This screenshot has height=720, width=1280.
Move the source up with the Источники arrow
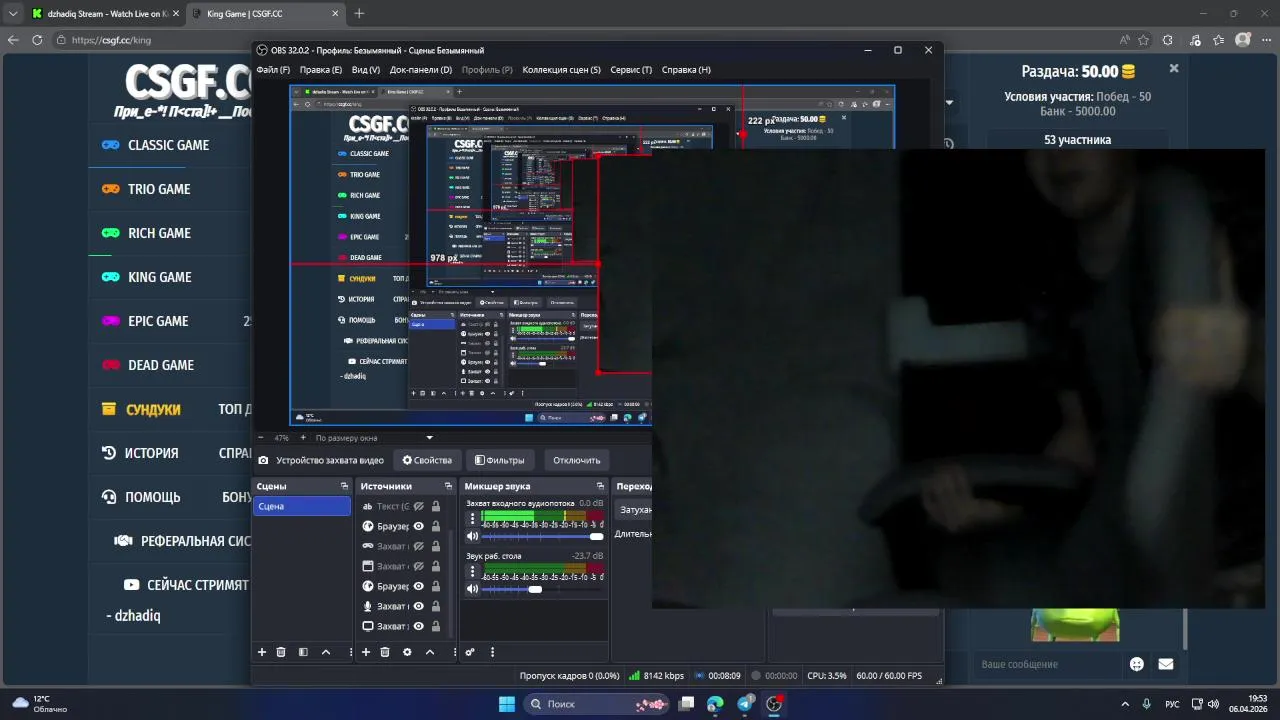(430, 652)
